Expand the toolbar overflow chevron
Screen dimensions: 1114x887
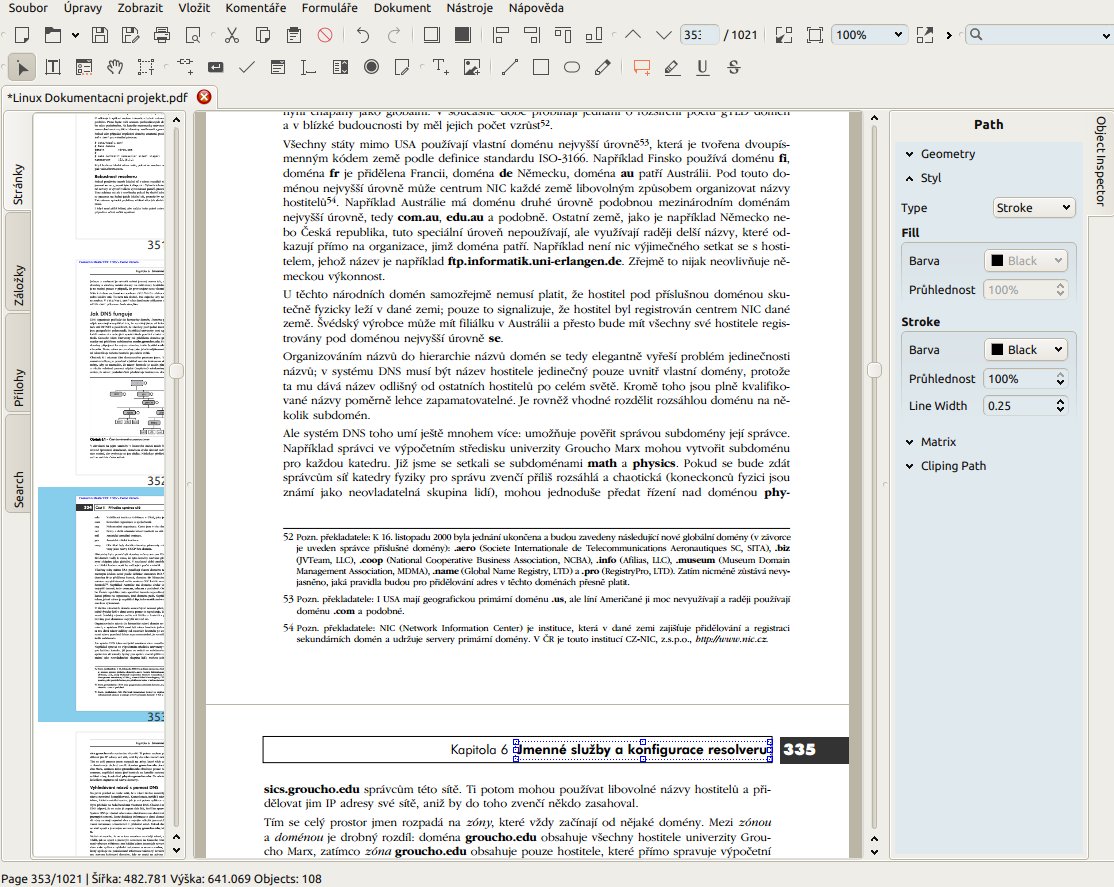point(948,35)
